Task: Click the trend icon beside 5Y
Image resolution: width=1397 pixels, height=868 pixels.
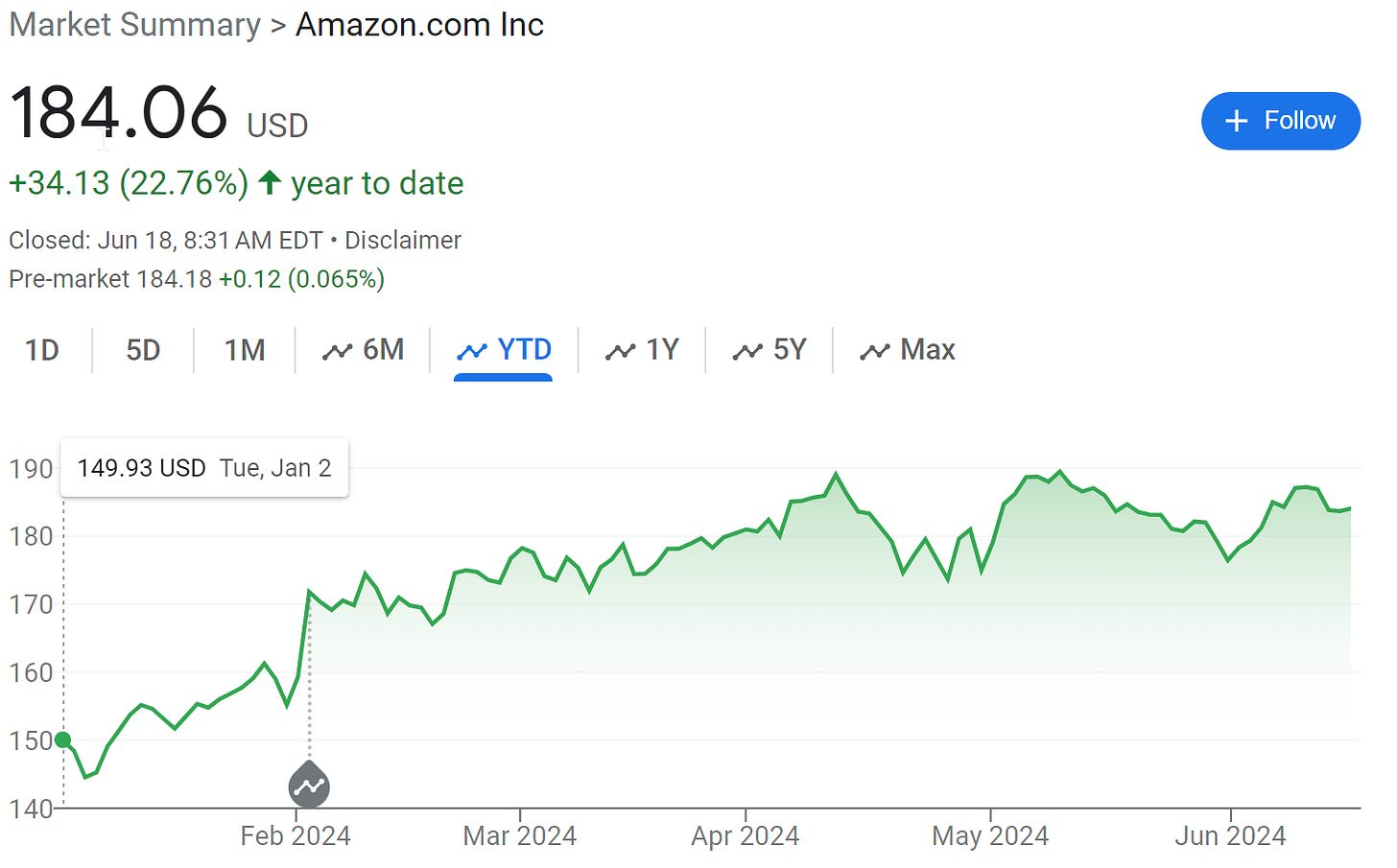Action: tap(747, 351)
